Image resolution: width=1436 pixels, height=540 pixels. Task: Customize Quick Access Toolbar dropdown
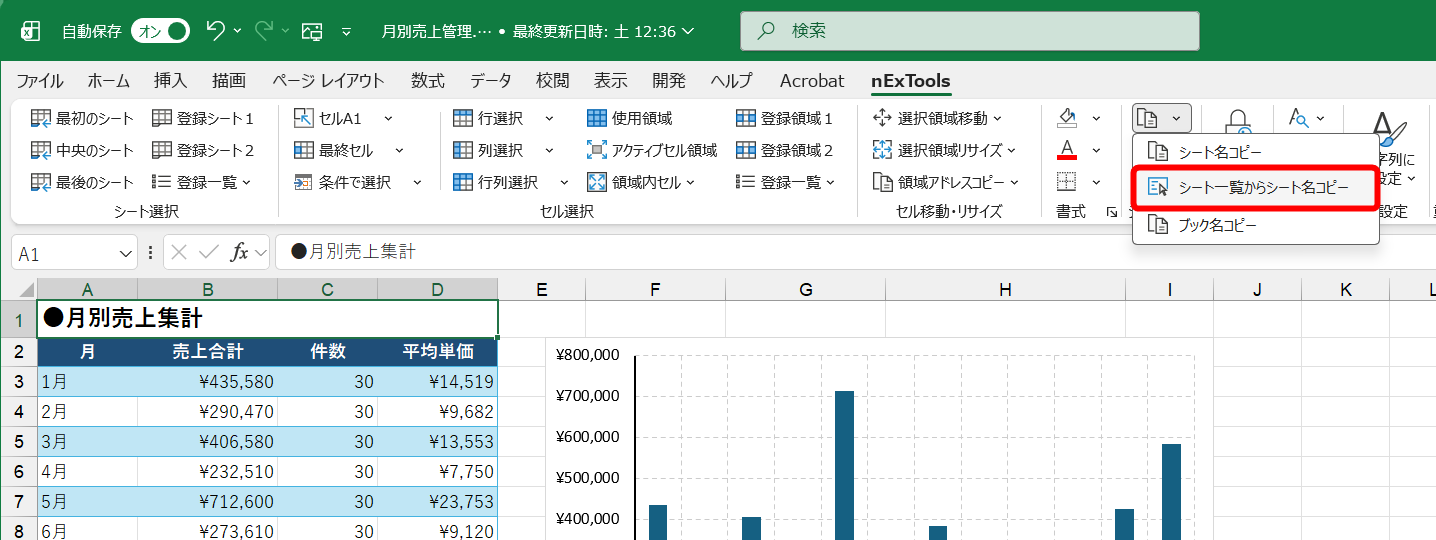(x=347, y=31)
